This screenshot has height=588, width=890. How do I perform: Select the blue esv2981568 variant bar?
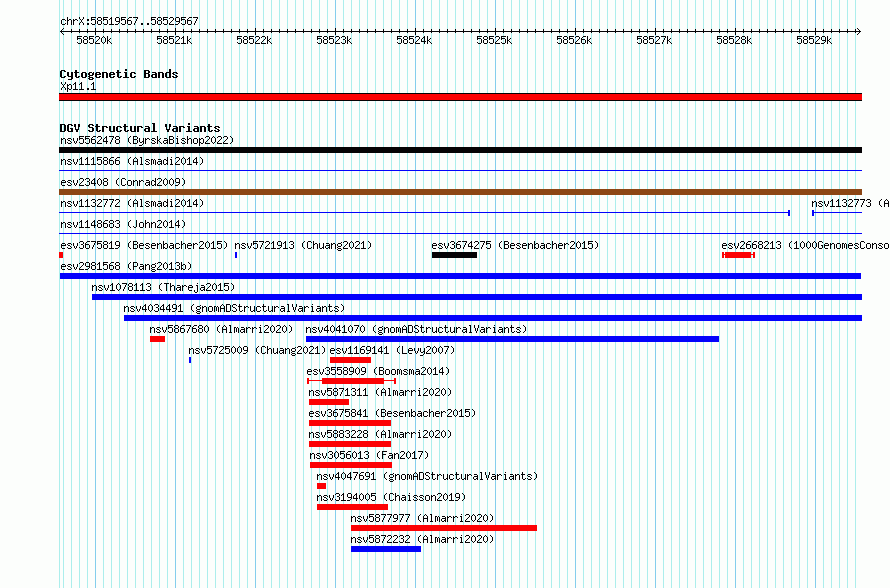(x=460, y=276)
